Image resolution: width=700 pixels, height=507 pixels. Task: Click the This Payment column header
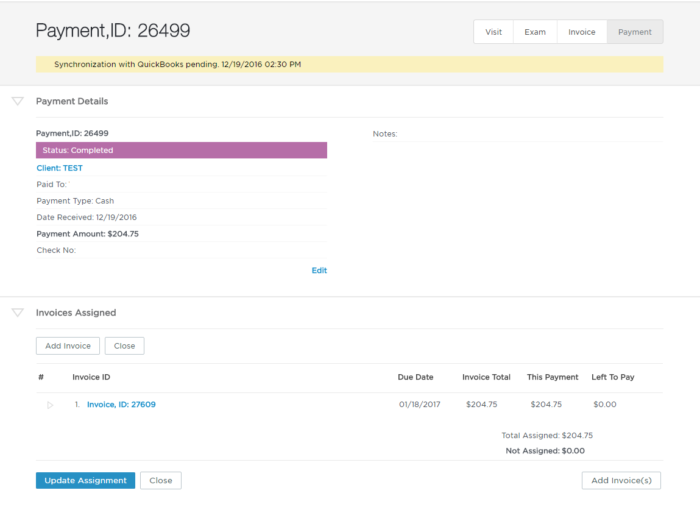click(x=552, y=377)
